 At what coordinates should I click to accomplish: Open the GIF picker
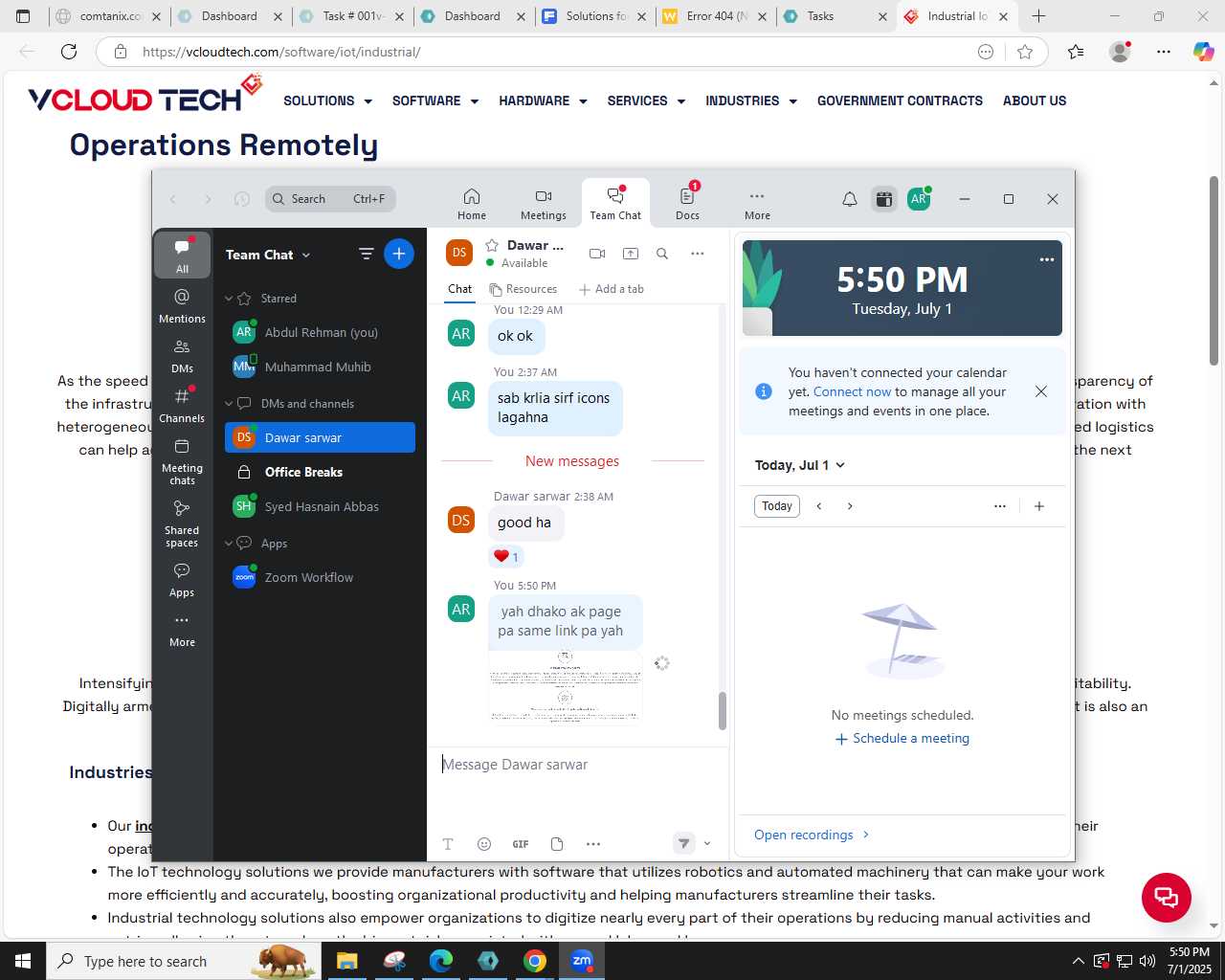coord(521,844)
